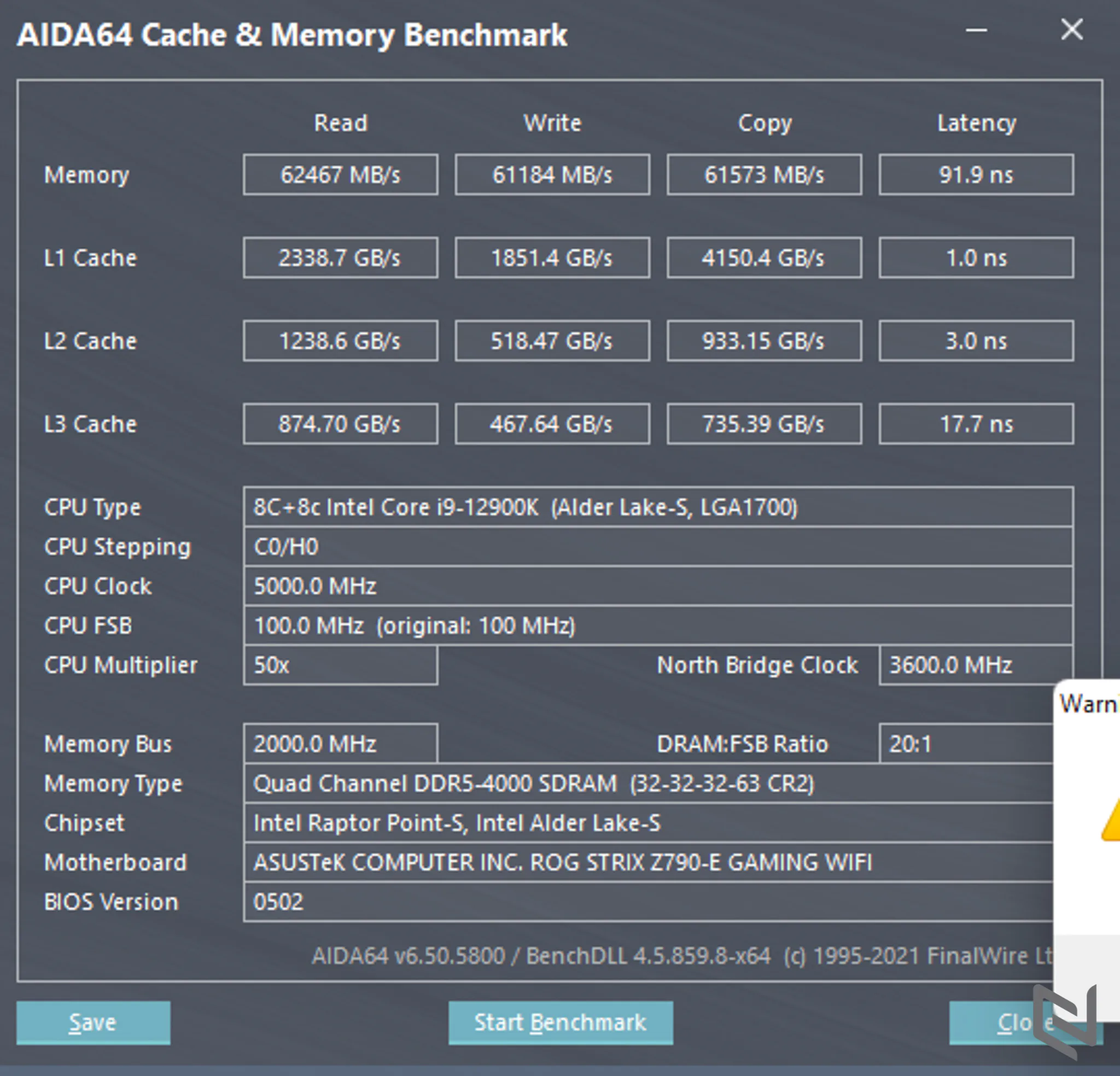Click the Memory Type label

pyautogui.click(x=113, y=784)
